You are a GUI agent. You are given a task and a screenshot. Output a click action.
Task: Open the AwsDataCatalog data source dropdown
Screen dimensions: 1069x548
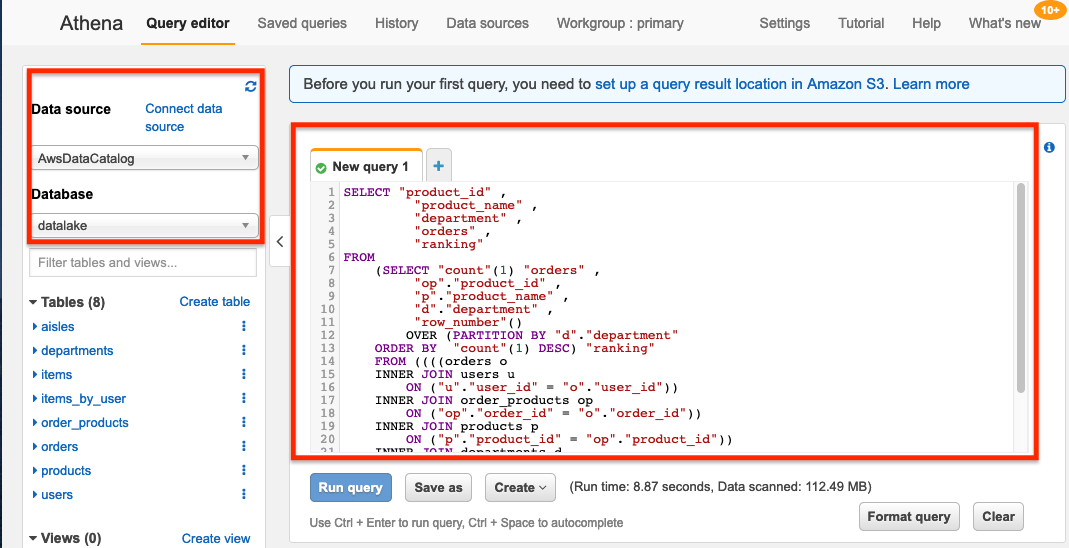[x=144, y=158]
